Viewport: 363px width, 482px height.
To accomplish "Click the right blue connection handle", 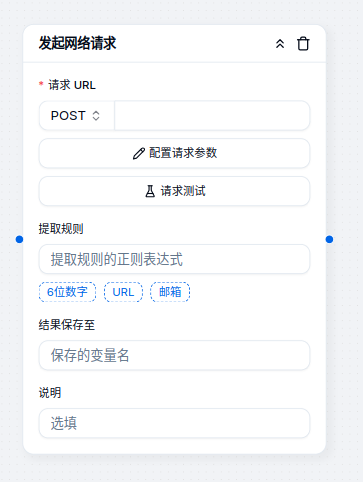I will (x=329, y=239).
